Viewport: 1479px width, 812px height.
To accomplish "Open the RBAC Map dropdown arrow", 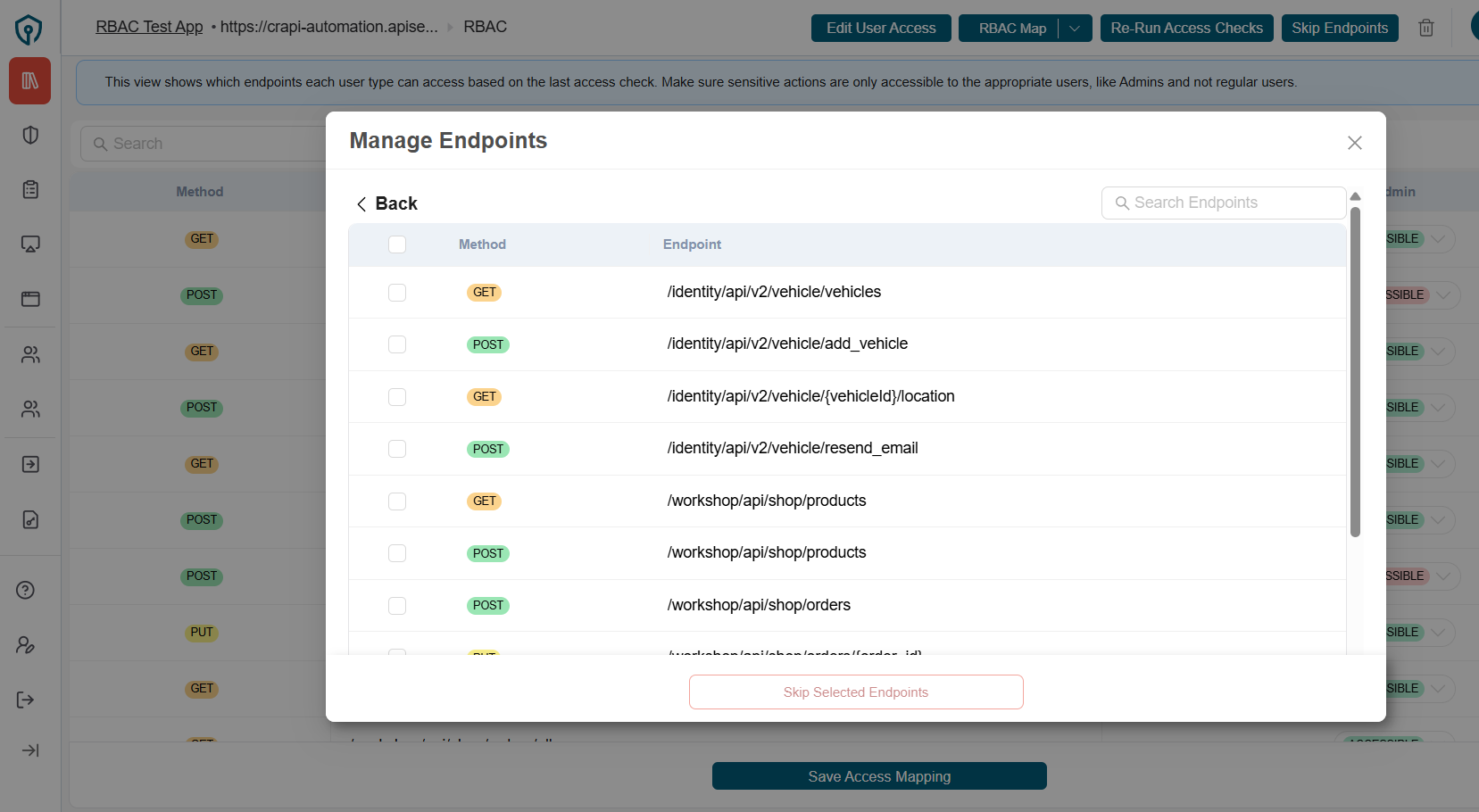I will point(1075,29).
